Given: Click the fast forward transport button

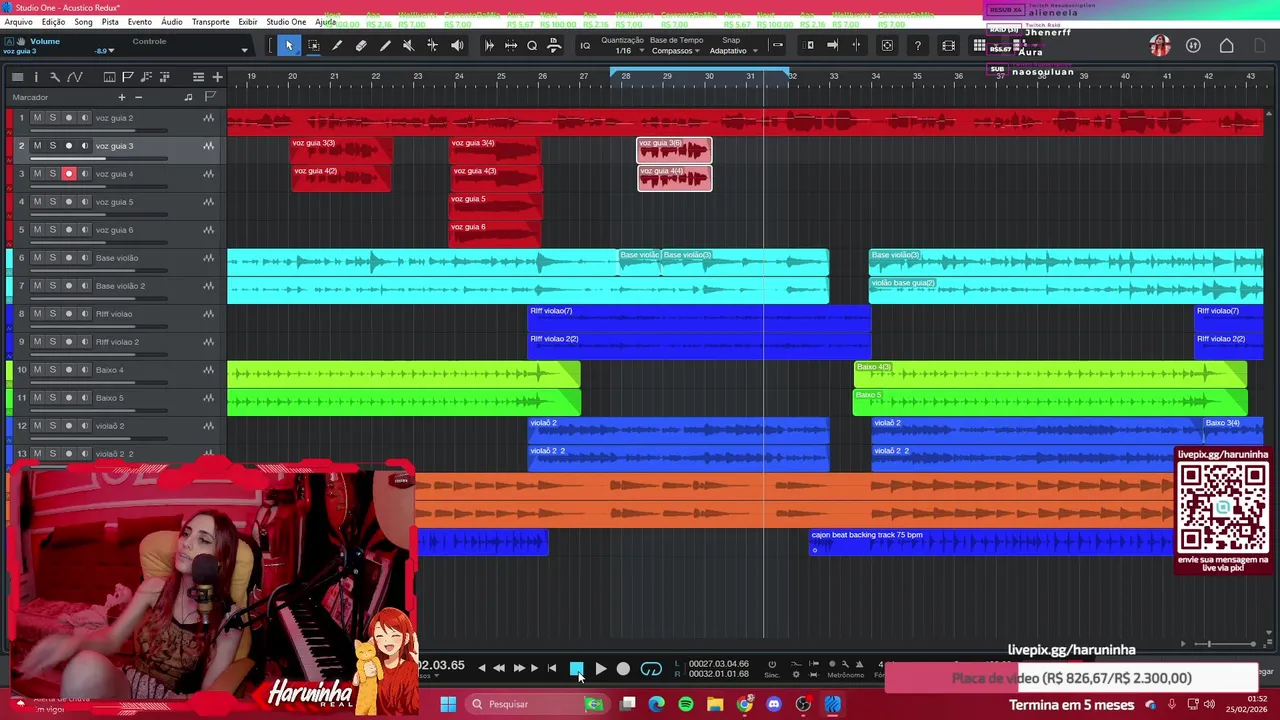Looking at the screenshot, I should (x=518, y=669).
